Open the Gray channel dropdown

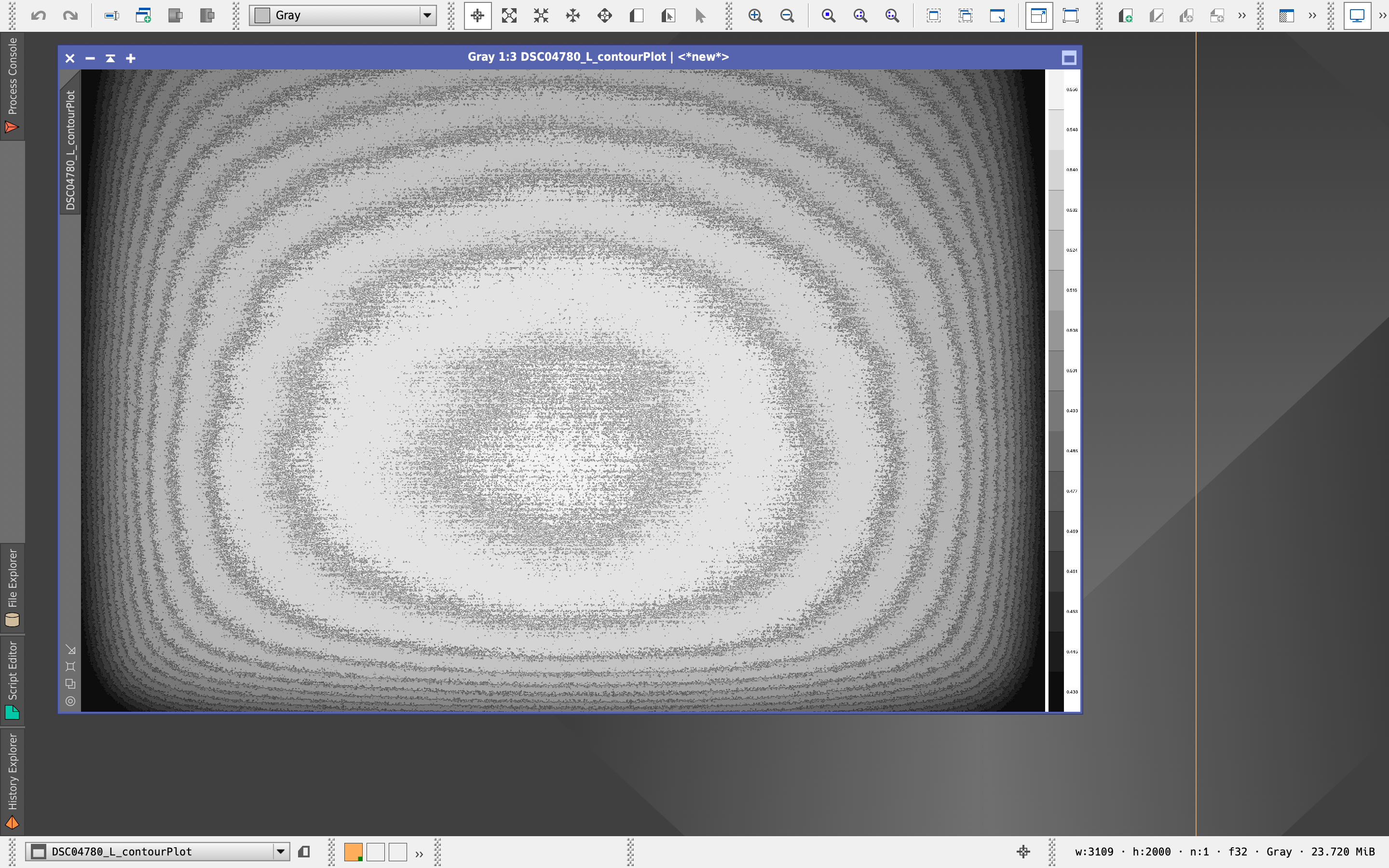point(342,15)
